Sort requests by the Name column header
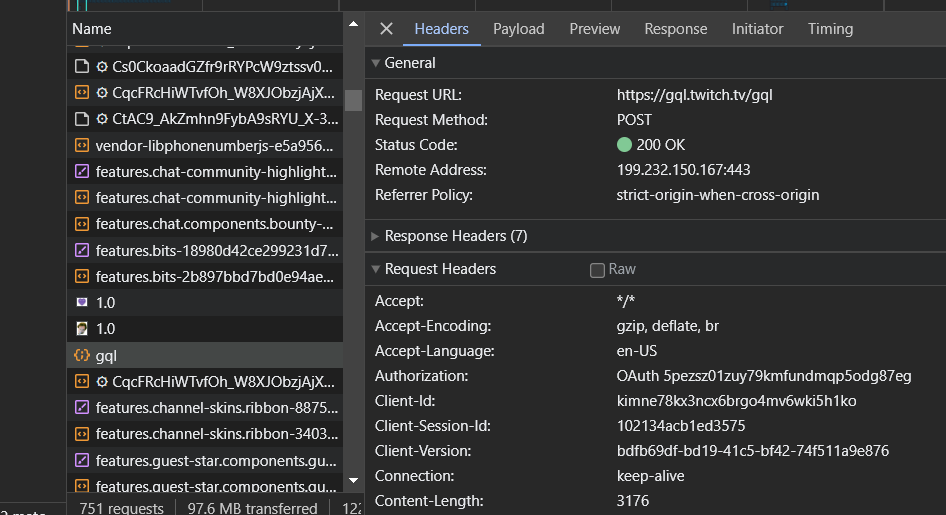 pos(92,29)
